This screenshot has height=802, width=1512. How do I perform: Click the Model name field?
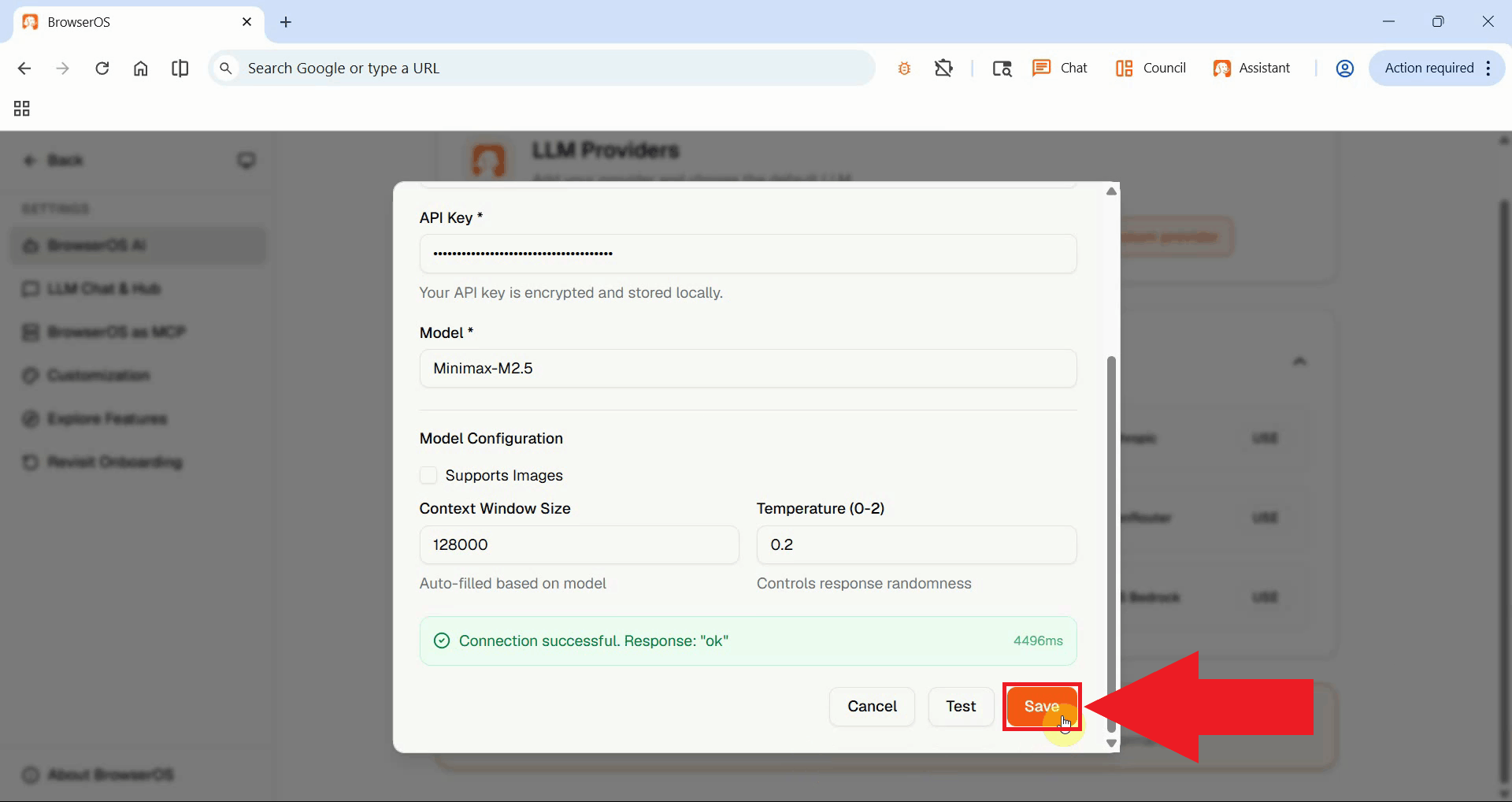click(x=747, y=368)
